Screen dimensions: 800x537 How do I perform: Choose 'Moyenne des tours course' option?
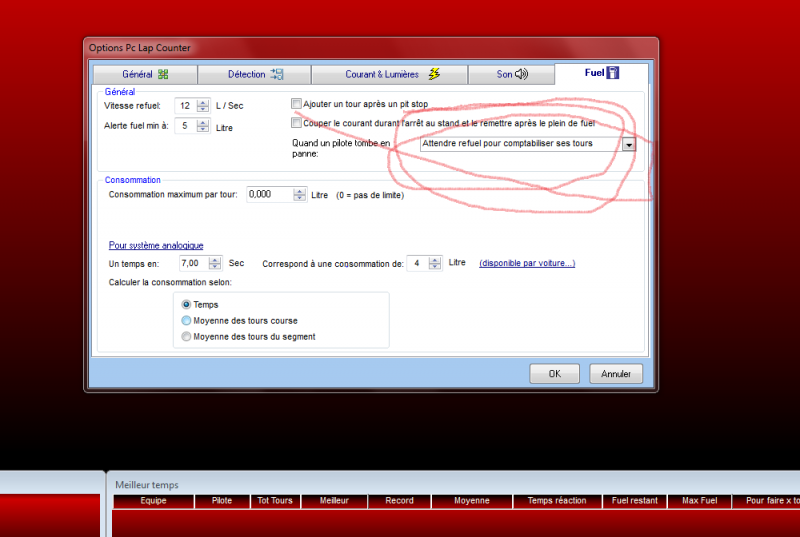coord(186,320)
